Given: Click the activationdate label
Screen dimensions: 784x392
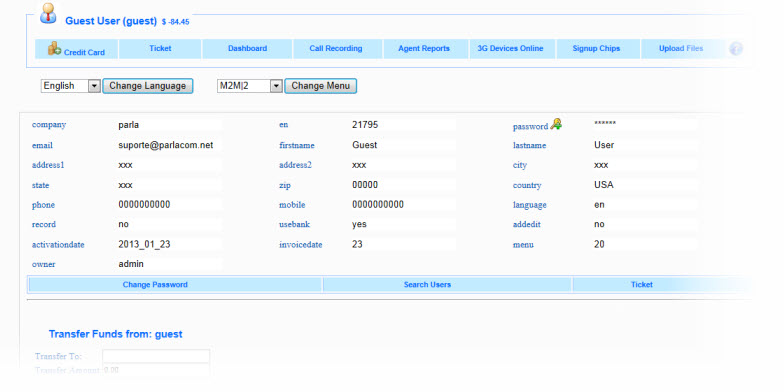Looking at the screenshot, I should [x=58, y=244].
